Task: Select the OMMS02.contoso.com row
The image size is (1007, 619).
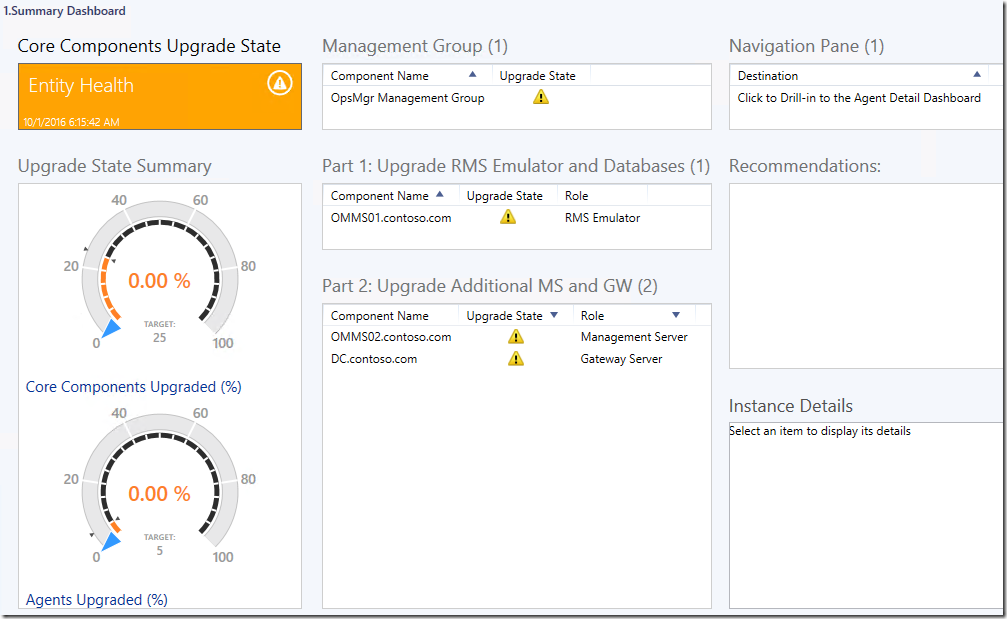Action: pyautogui.click(x=516, y=337)
